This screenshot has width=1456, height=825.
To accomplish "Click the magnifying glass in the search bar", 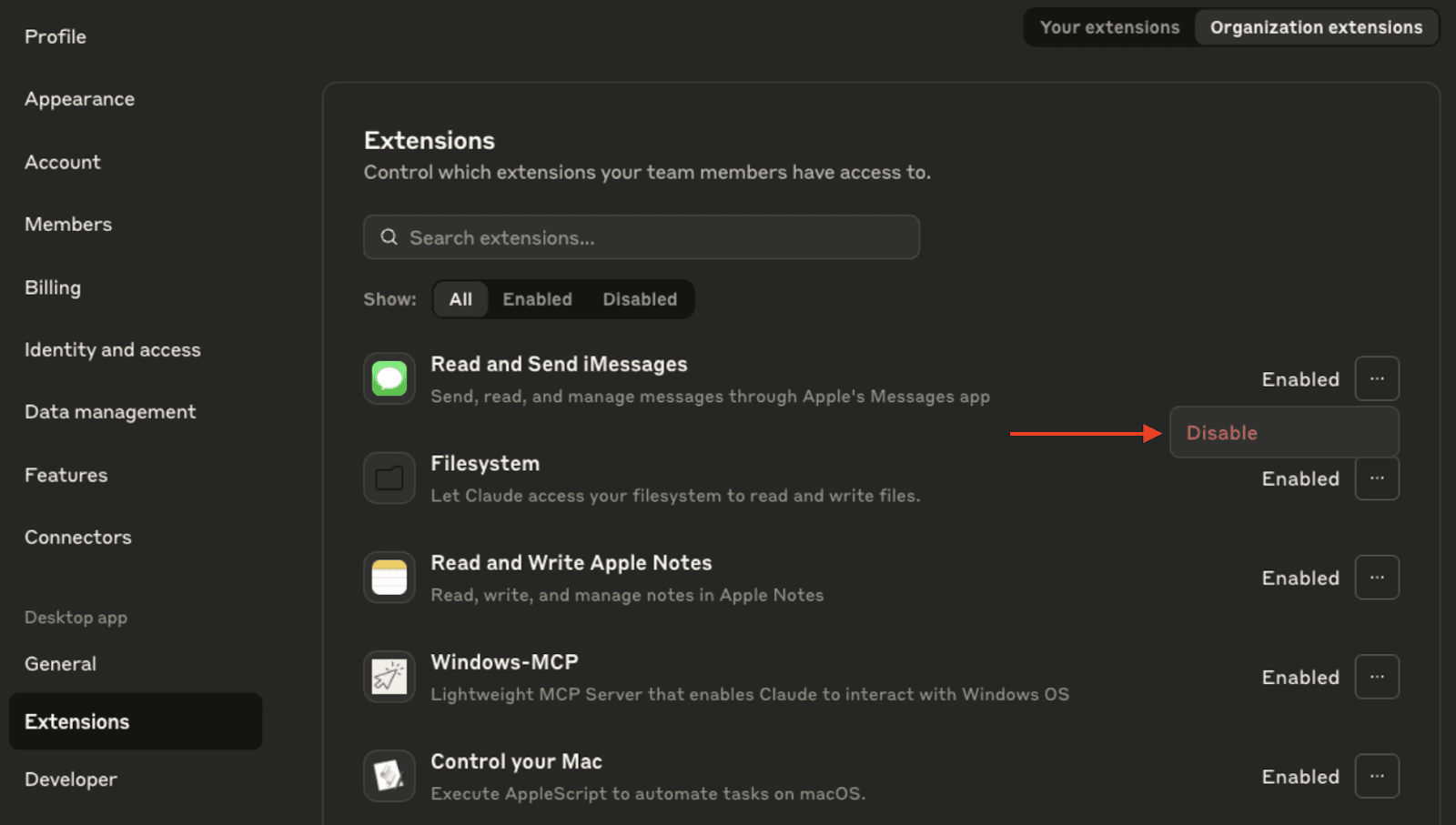I will [x=389, y=236].
